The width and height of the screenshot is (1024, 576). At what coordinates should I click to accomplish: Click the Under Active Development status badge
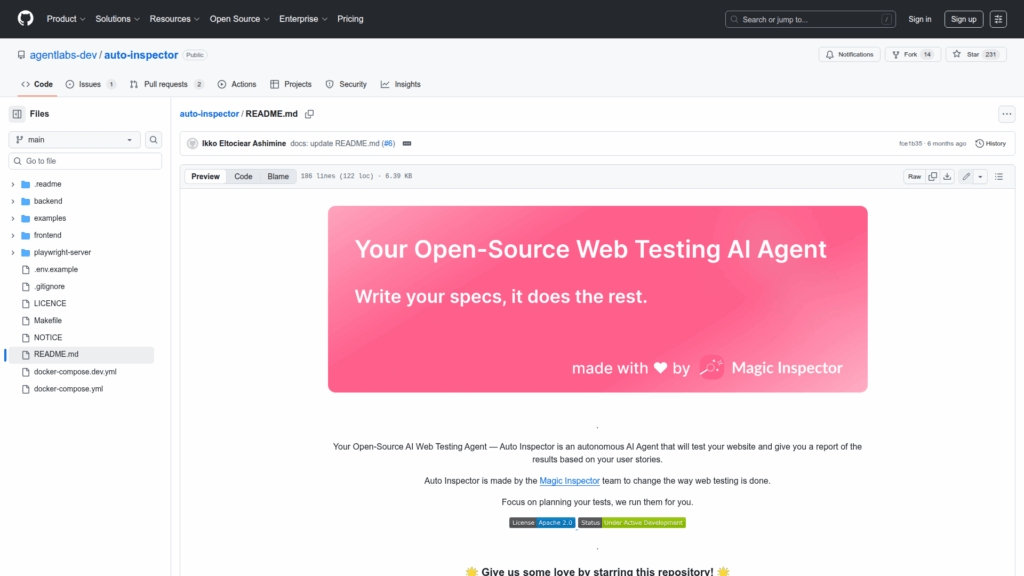[632, 522]
